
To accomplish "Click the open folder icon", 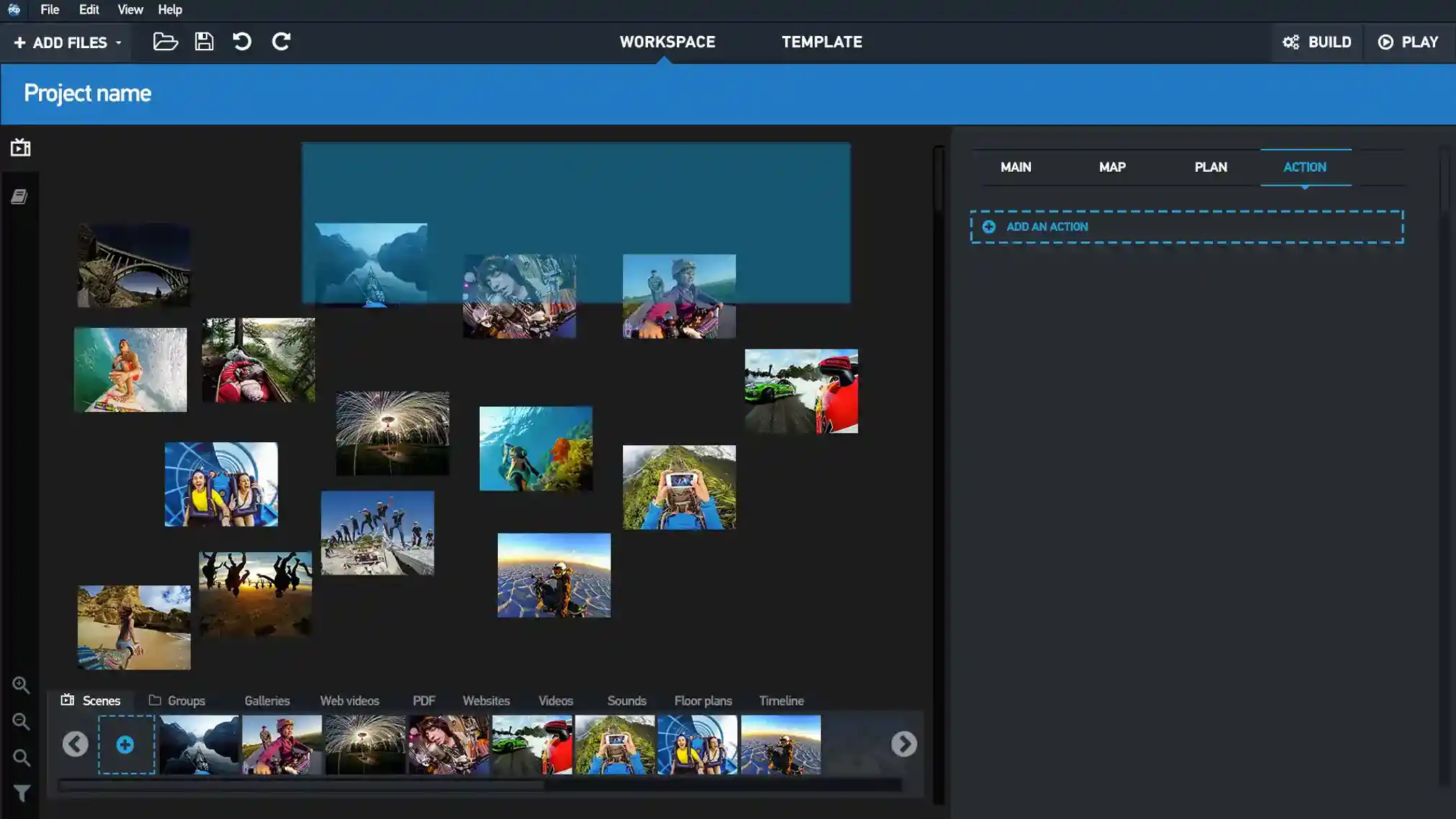I will pos(165,42).
